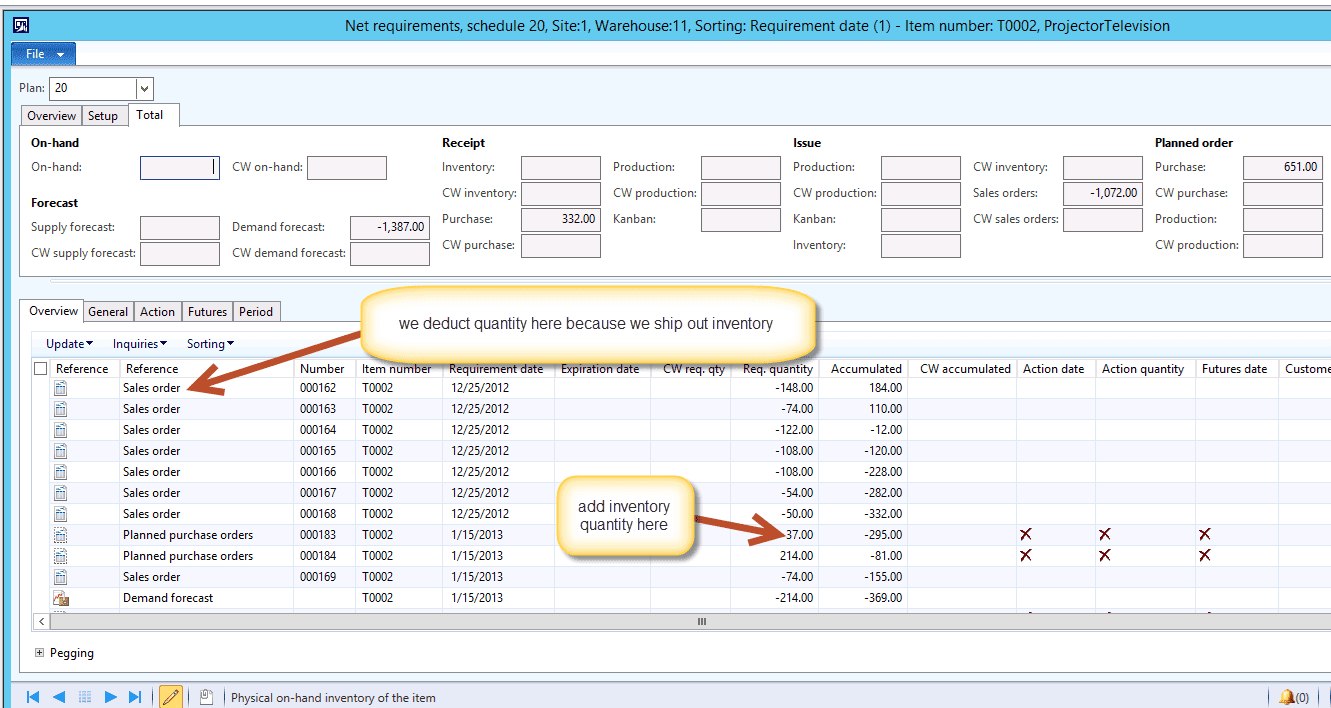The width and height of the screenshot is (1331, 708).
Task: Open the Plan dropdown
Action: click(144, 88)
